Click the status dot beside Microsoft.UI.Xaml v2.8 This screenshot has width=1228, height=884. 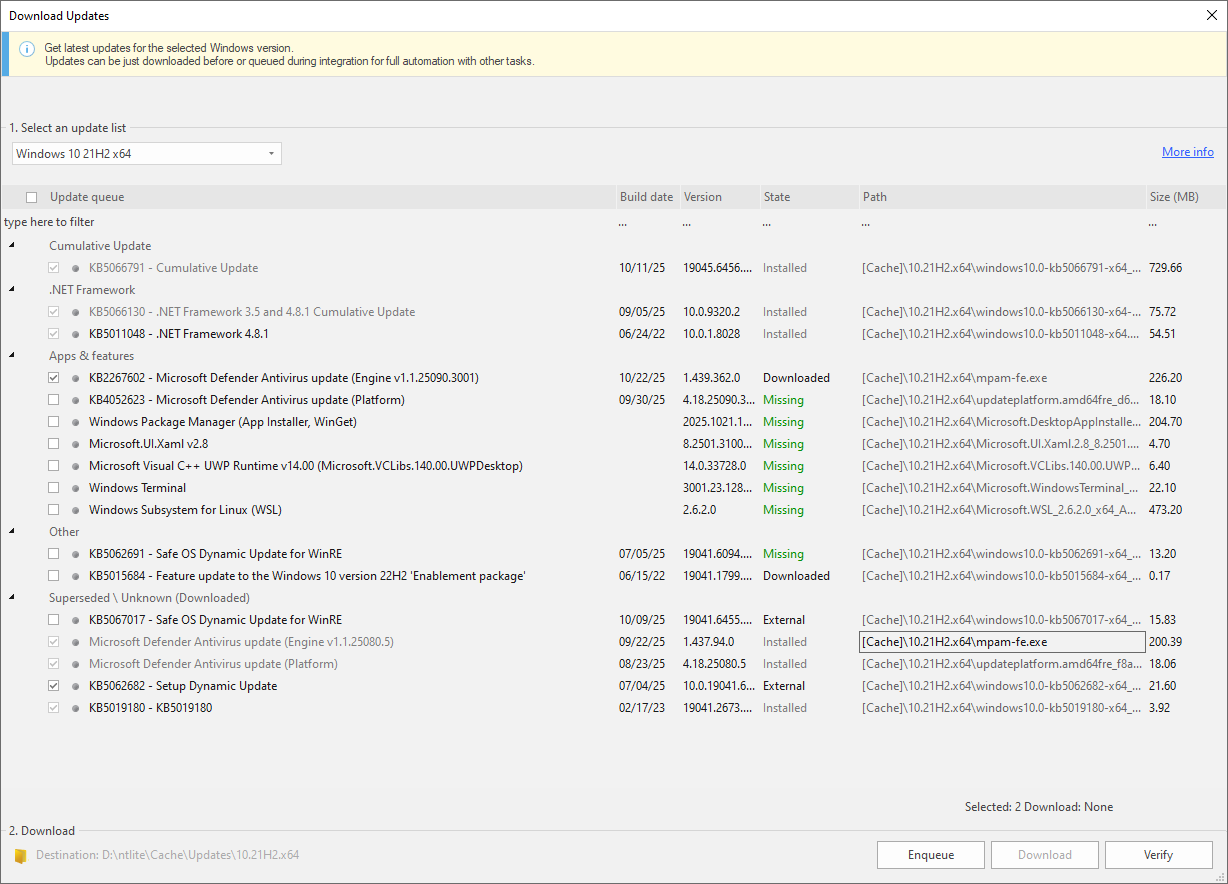point(75,444)
